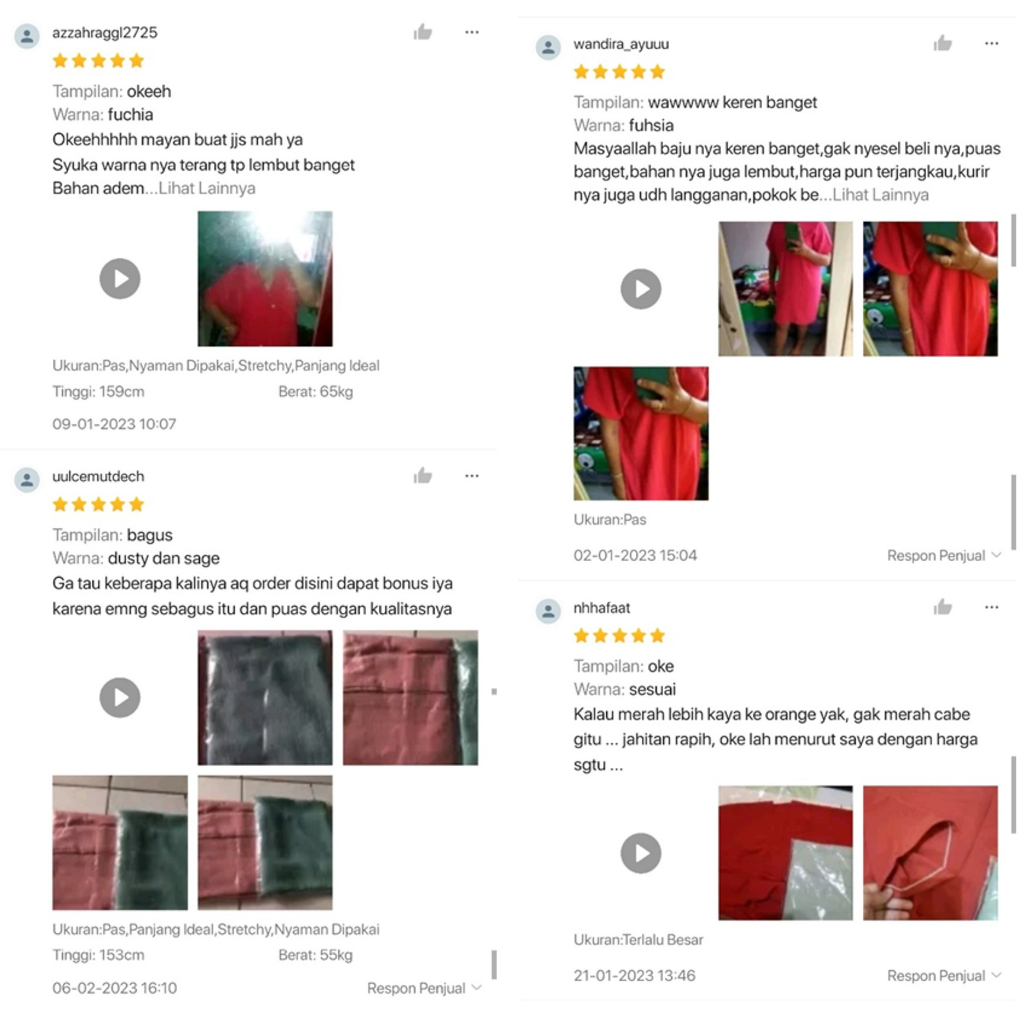
Task: Play wandira_ayuuu's review video
Action: click(x=641, y=289)
